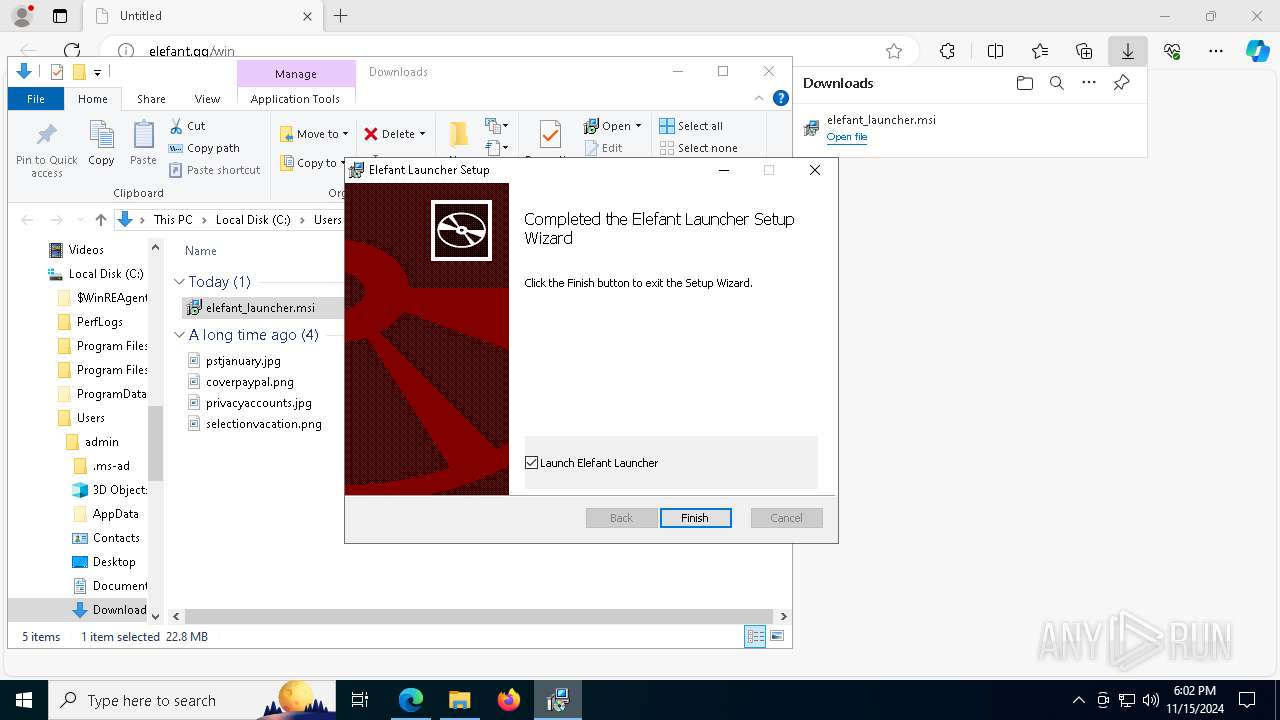Click the Up arrow in Explorer navigation
The height and width of the screenshot is (720, 1280).
point(100,220)
